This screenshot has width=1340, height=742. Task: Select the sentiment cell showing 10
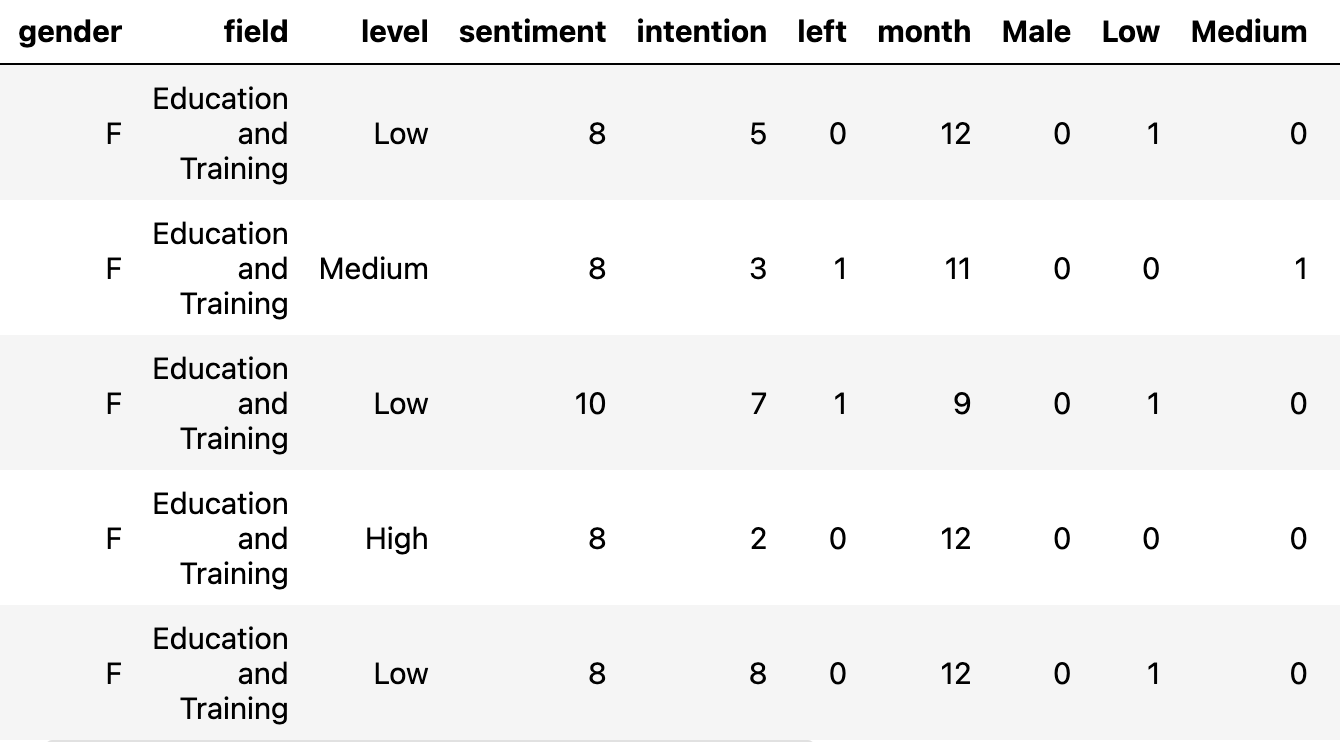pyautogui.click(x=590, y=404)
